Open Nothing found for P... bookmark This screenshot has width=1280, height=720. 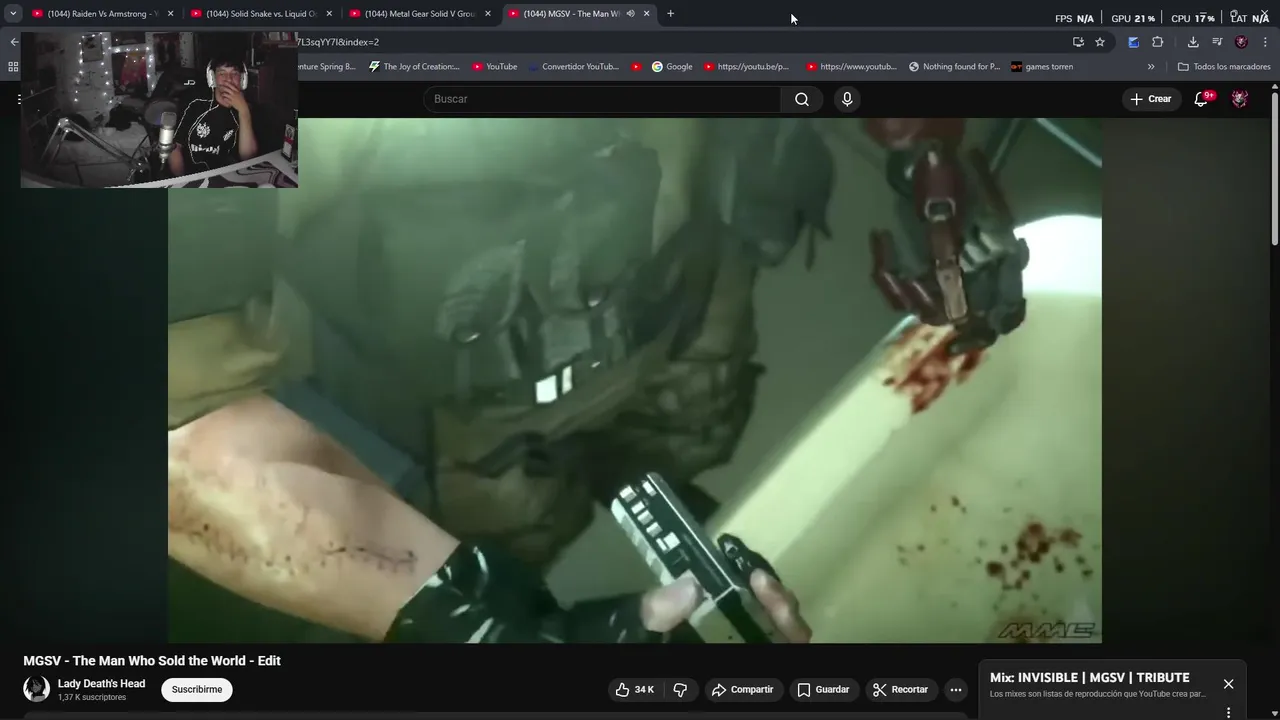tap(954, 67)
